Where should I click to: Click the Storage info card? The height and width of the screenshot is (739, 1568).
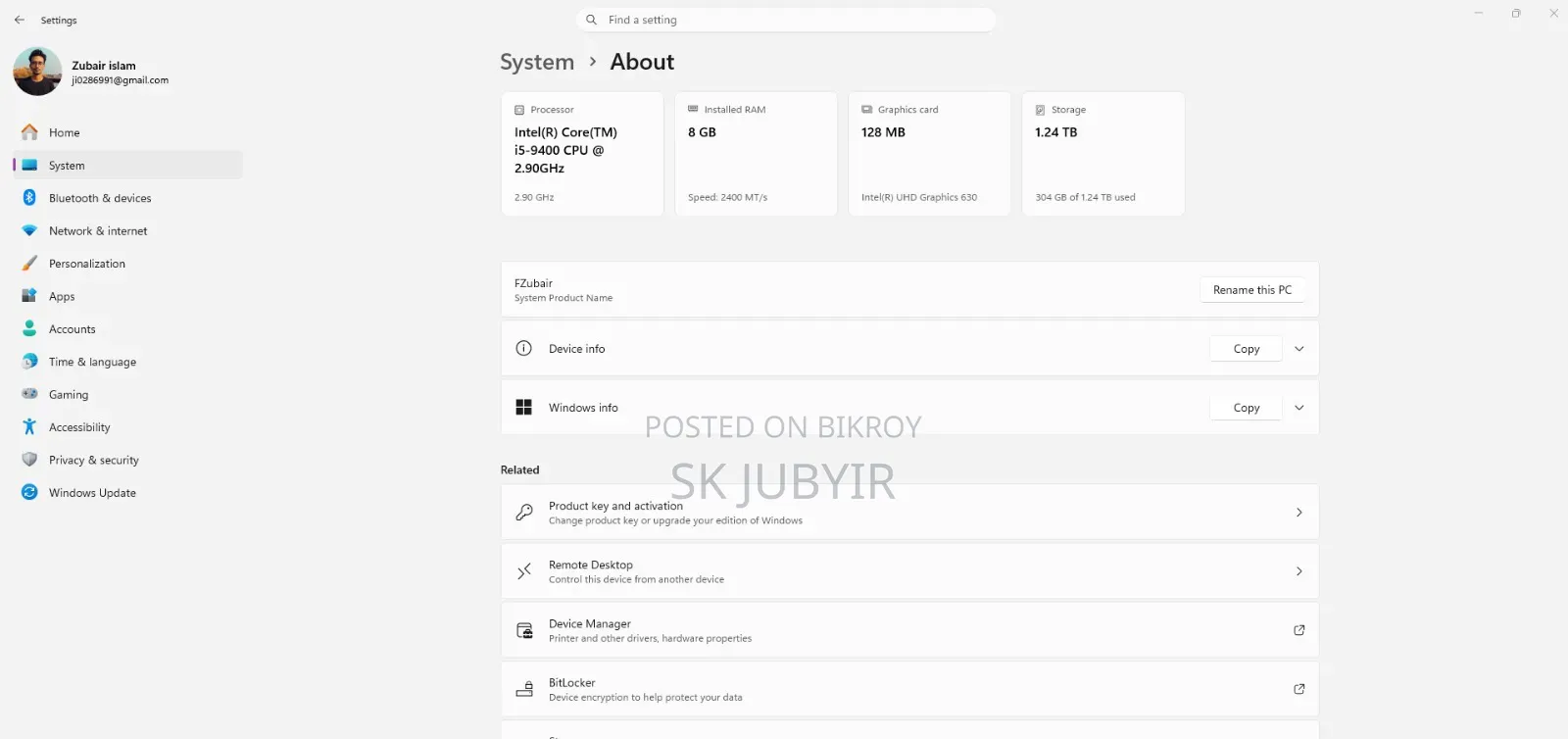[x=1103, y=154]
